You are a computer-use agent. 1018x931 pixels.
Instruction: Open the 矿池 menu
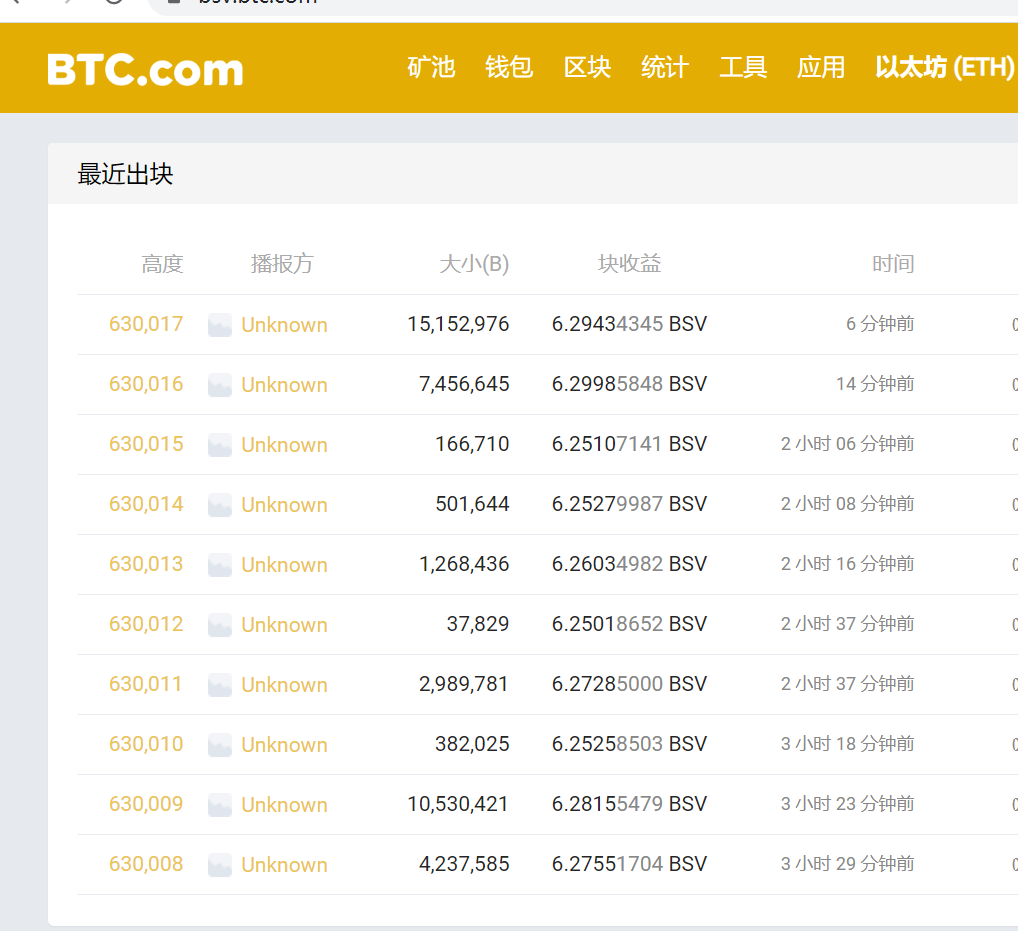[431, 67]
